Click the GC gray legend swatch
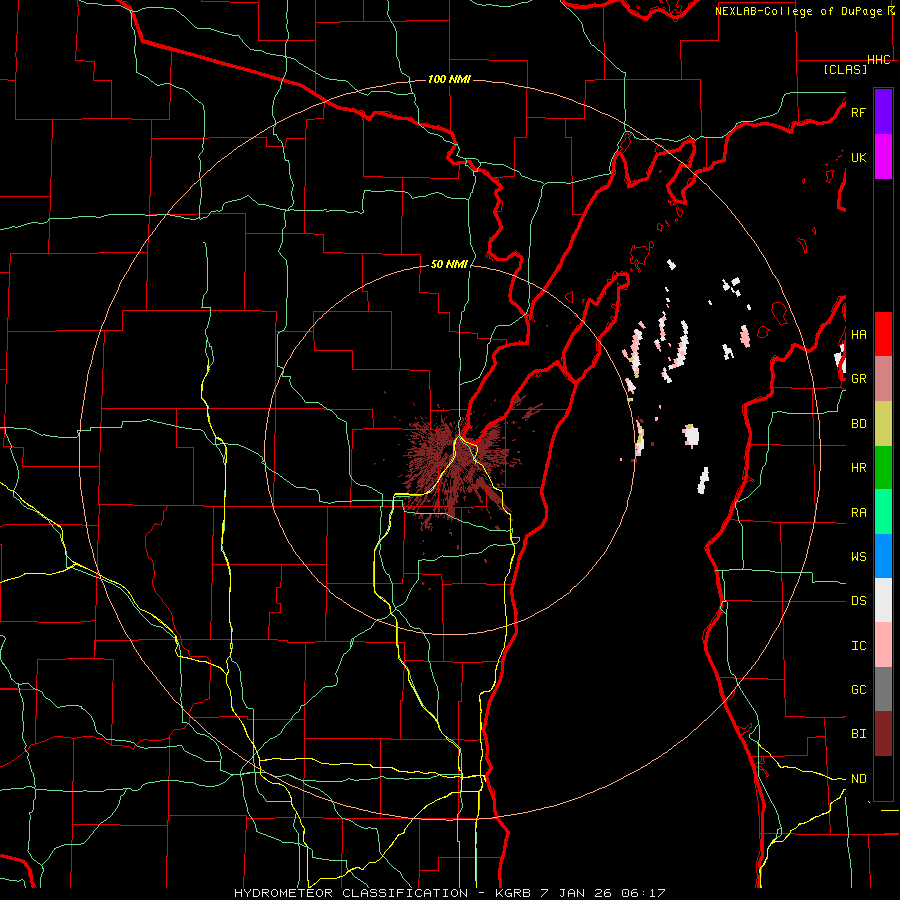Viewport: 900px width, 900px height. [x=883, y=689]
